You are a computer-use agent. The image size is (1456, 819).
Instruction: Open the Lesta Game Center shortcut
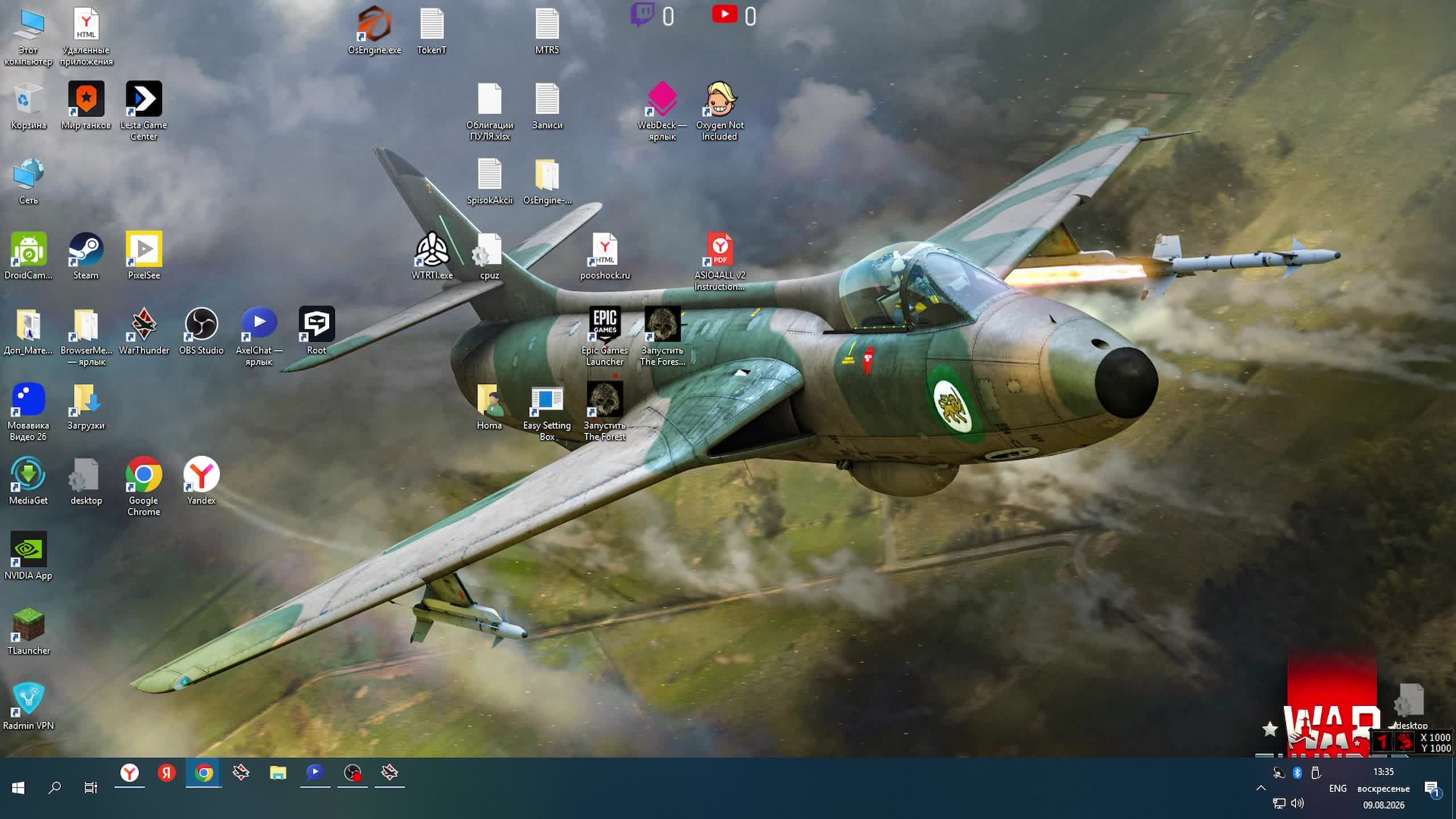pyautogui.click(x=144, y=111)
